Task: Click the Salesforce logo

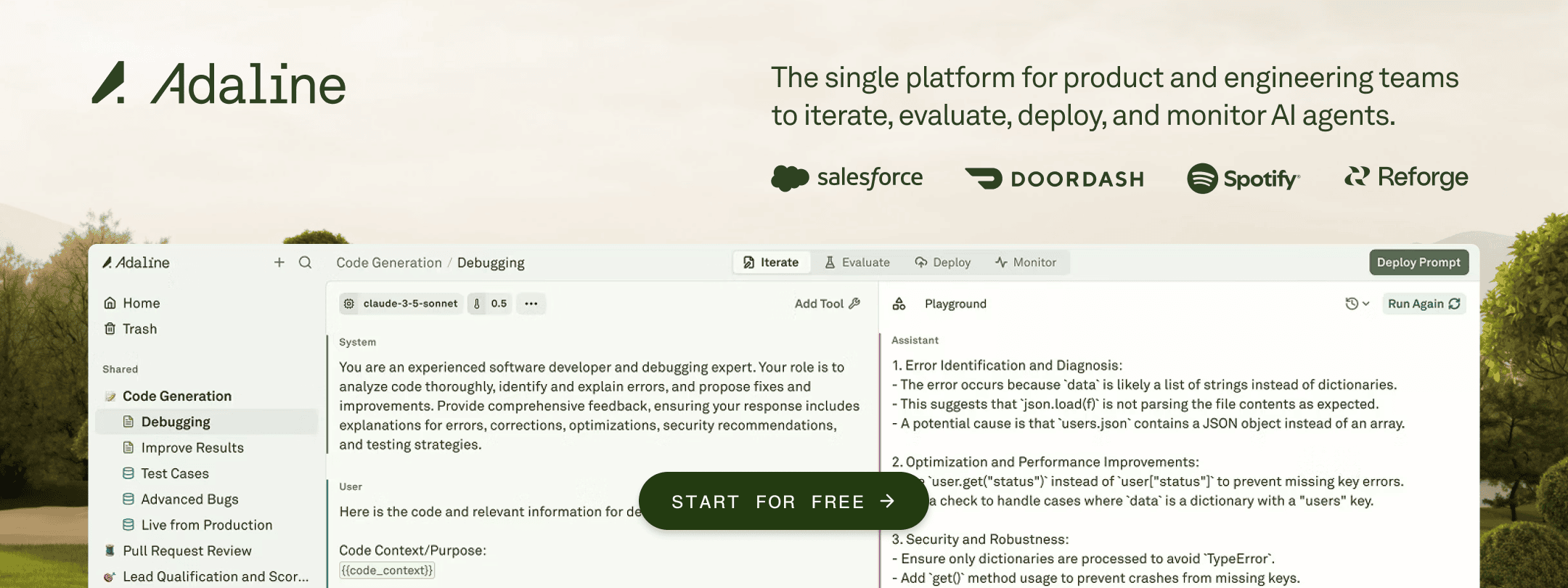Action: (846, 178)
